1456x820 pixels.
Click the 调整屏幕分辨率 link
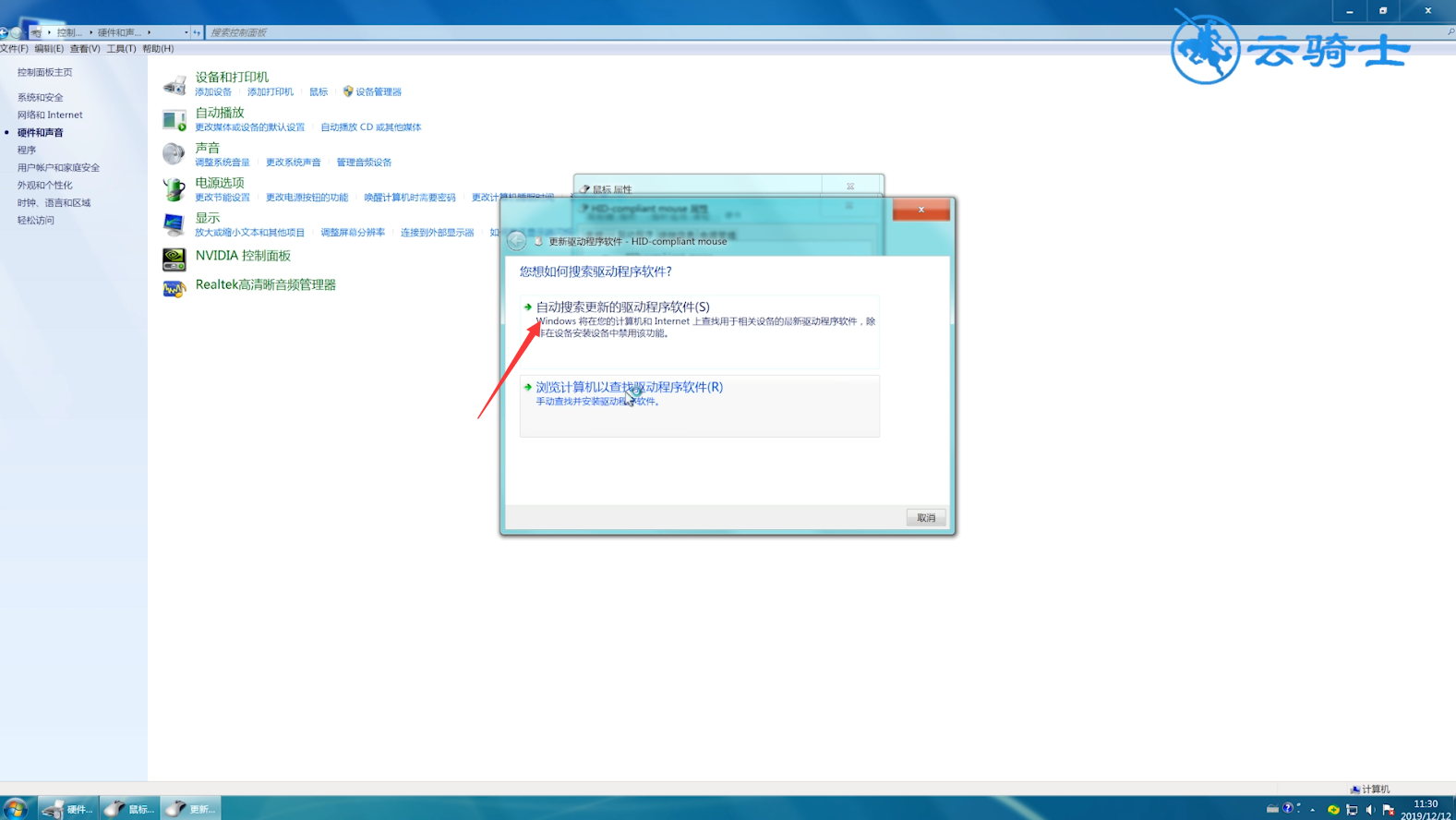click(352, 232)
